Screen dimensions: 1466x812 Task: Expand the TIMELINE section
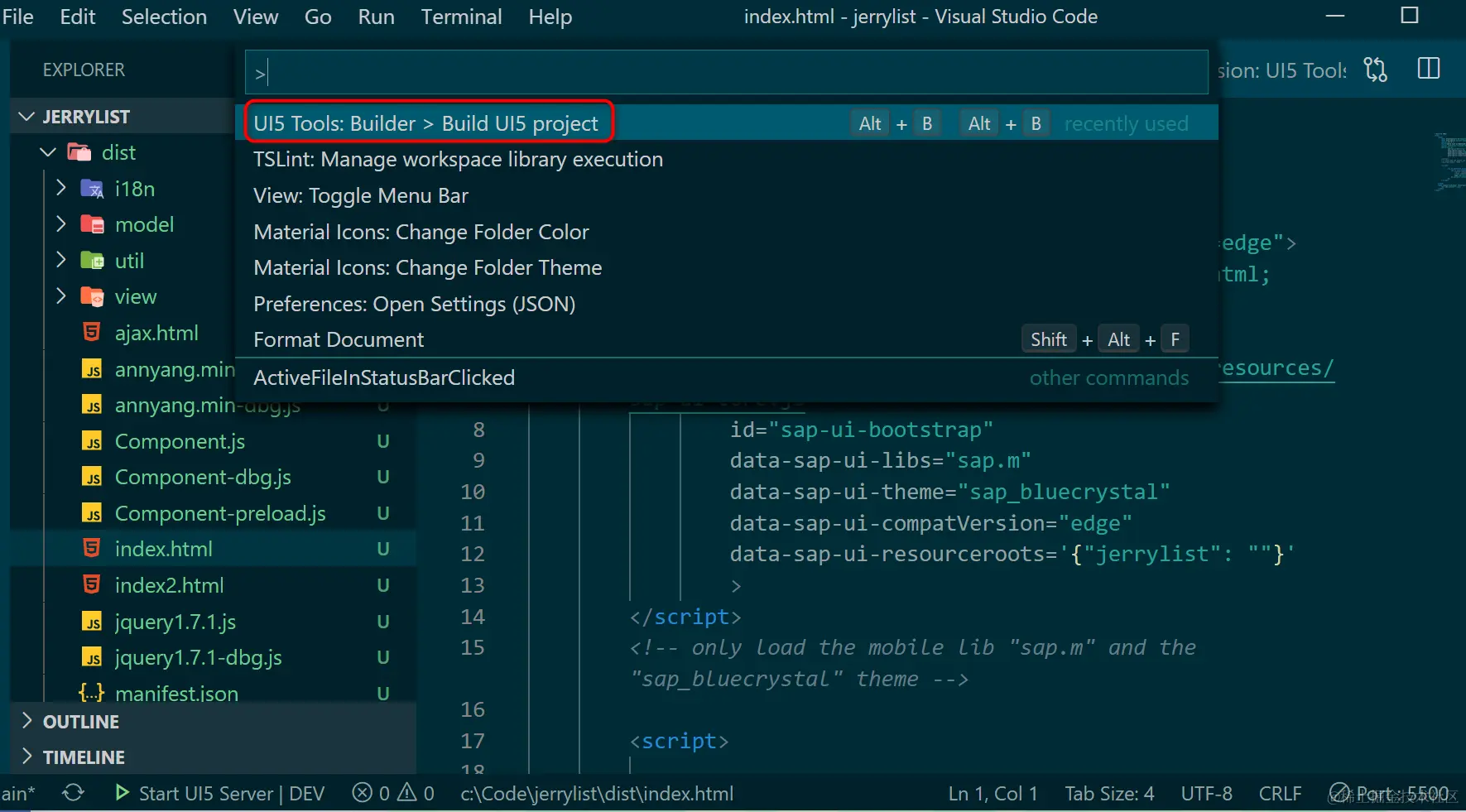point(26,757)
